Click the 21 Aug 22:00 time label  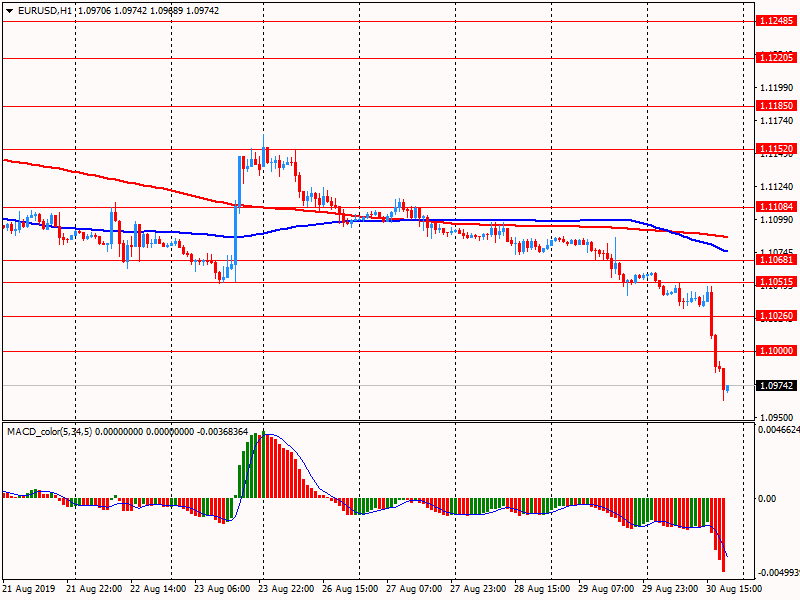[94, 589]
